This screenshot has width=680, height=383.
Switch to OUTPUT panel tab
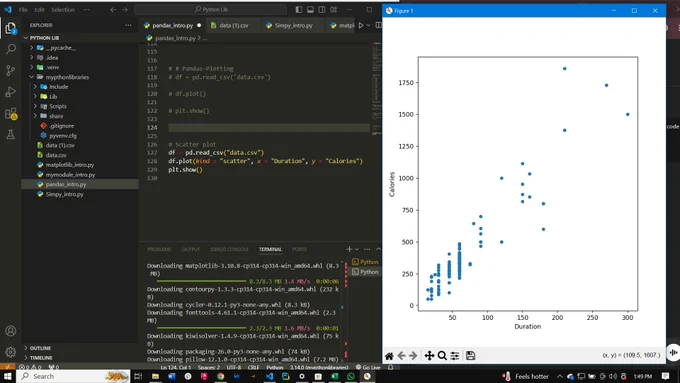[x=191, y=249]
